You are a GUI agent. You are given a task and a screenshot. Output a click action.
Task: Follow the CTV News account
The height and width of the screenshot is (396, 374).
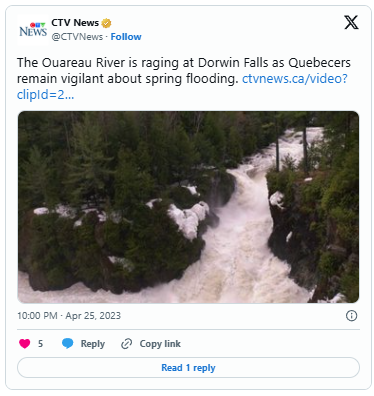coord(126,37)
